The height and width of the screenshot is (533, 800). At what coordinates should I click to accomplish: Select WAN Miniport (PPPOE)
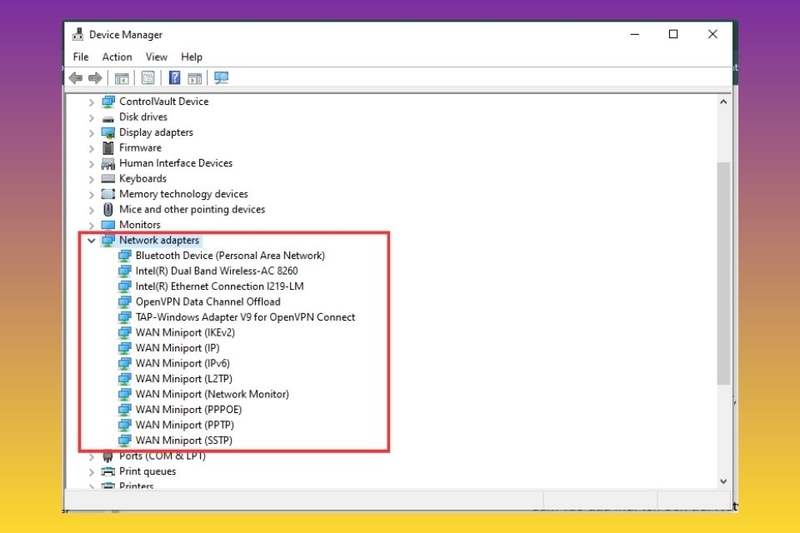[188, 409]
